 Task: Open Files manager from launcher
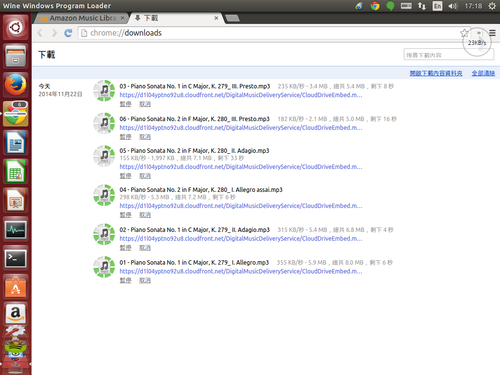point(15,55)
